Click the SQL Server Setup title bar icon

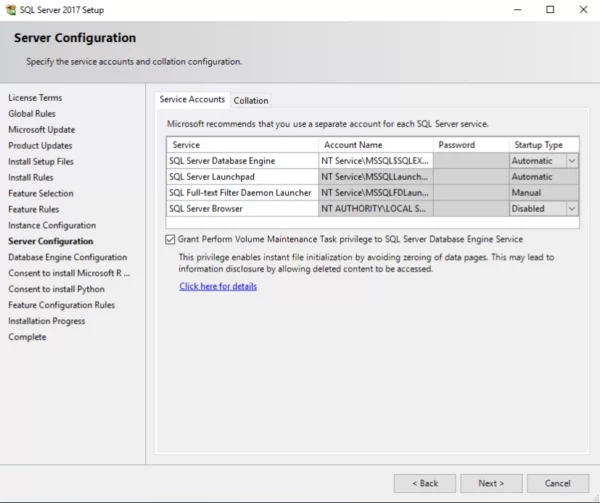[10, 9]
